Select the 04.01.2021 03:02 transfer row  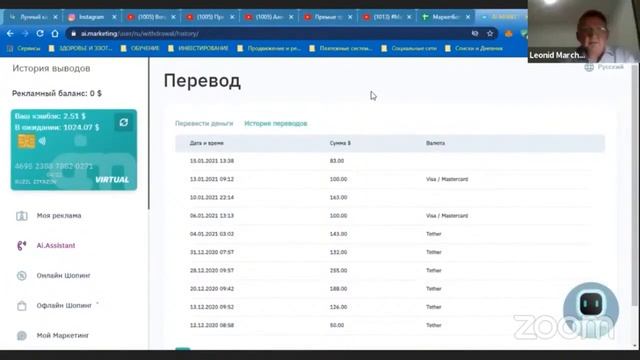tap(390, 234)
